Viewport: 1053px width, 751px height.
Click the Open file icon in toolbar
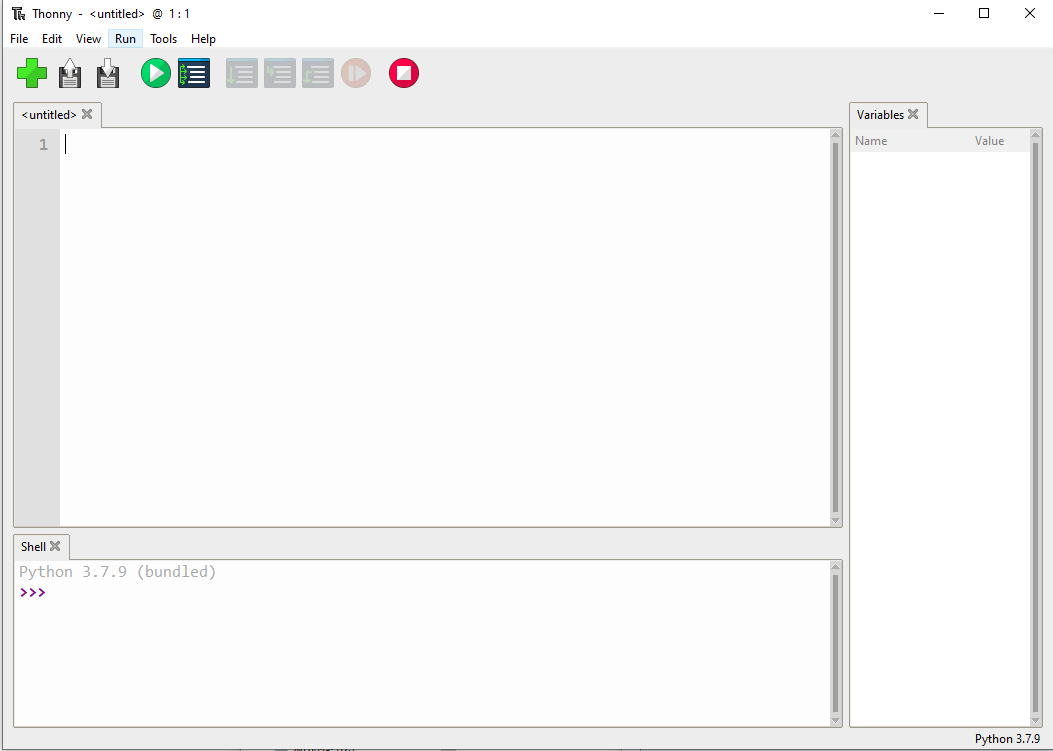point(70,73)
